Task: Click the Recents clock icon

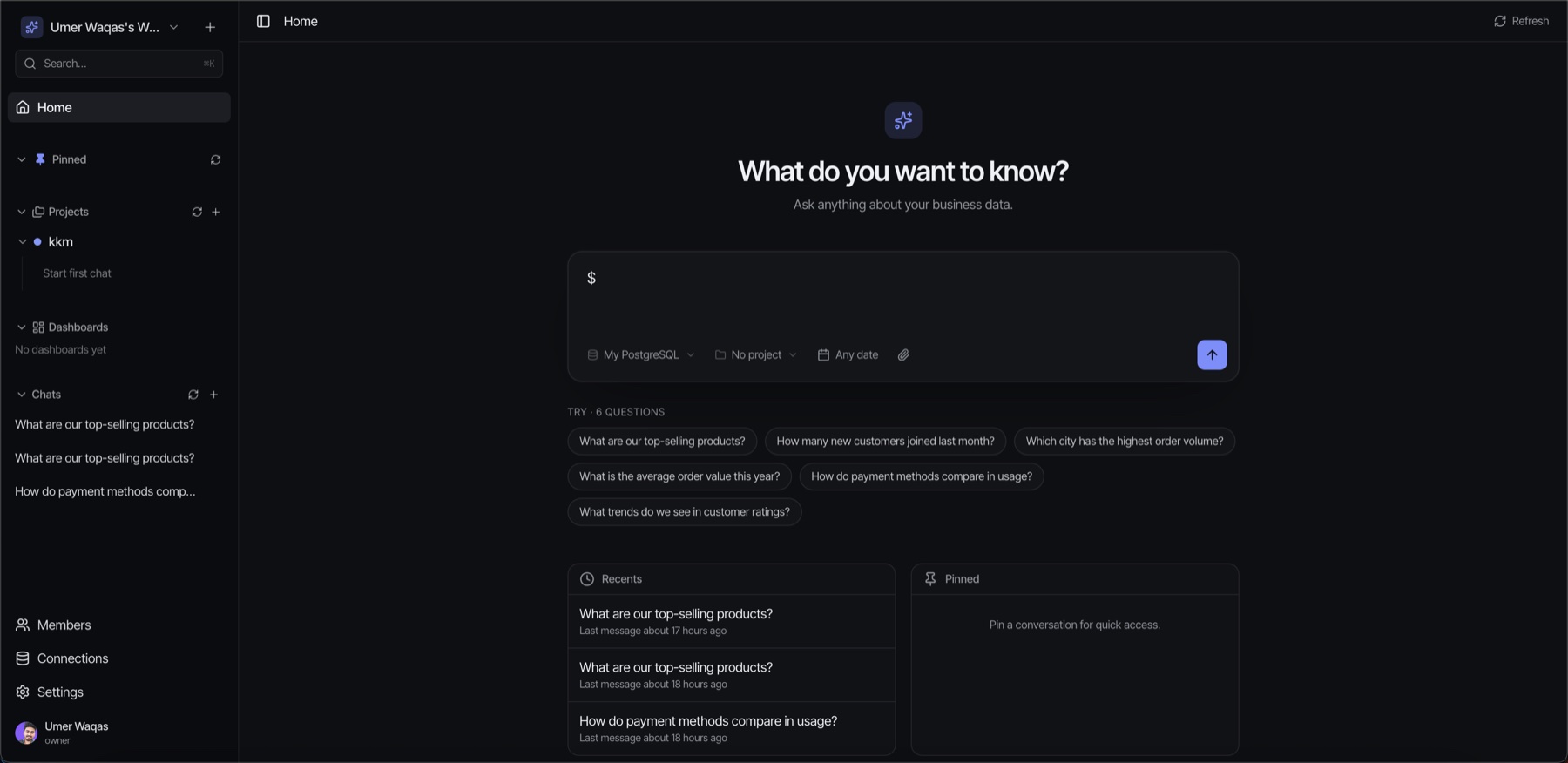Action: pos(587,579)
